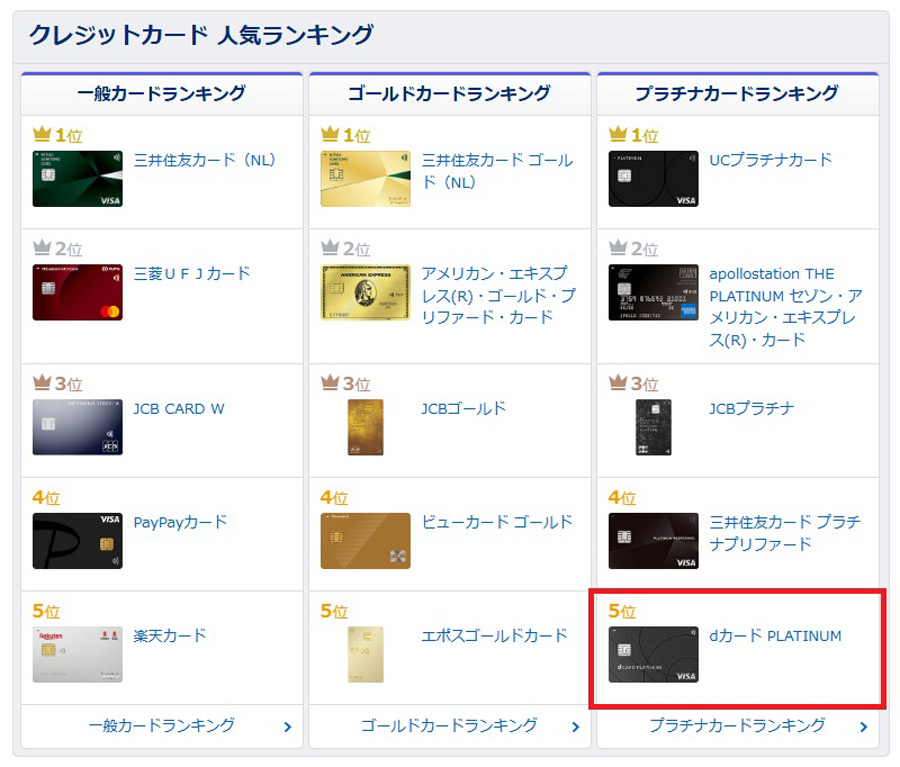Open the dカード PLATINUM link
The width and height of the screenshot is (900, 767).
[x=775, y=636]
